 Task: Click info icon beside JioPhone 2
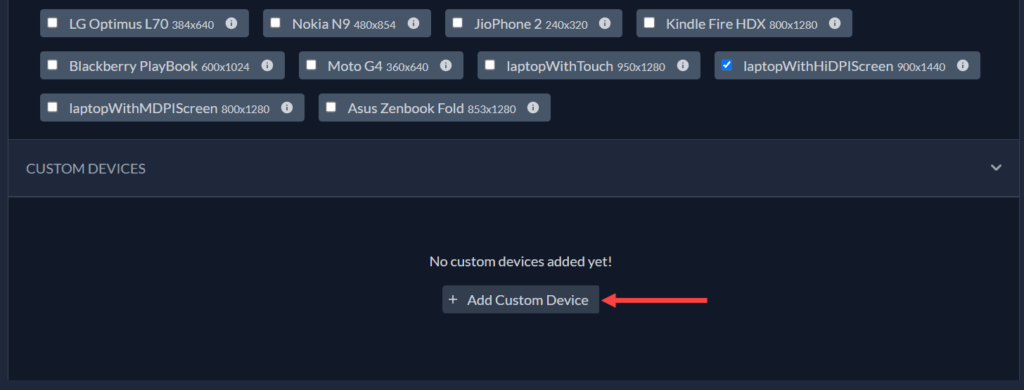point(605,23)
